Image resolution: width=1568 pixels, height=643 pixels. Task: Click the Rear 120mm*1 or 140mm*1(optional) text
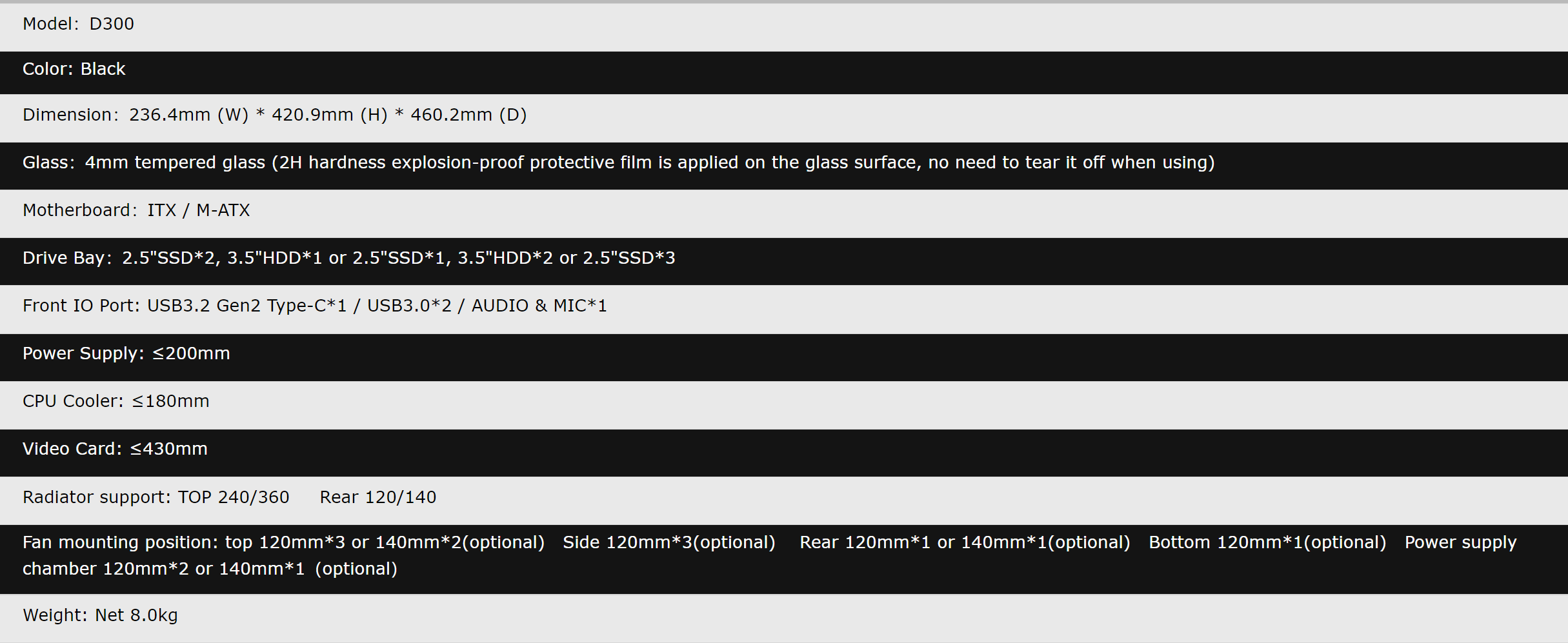pos(965,543)
